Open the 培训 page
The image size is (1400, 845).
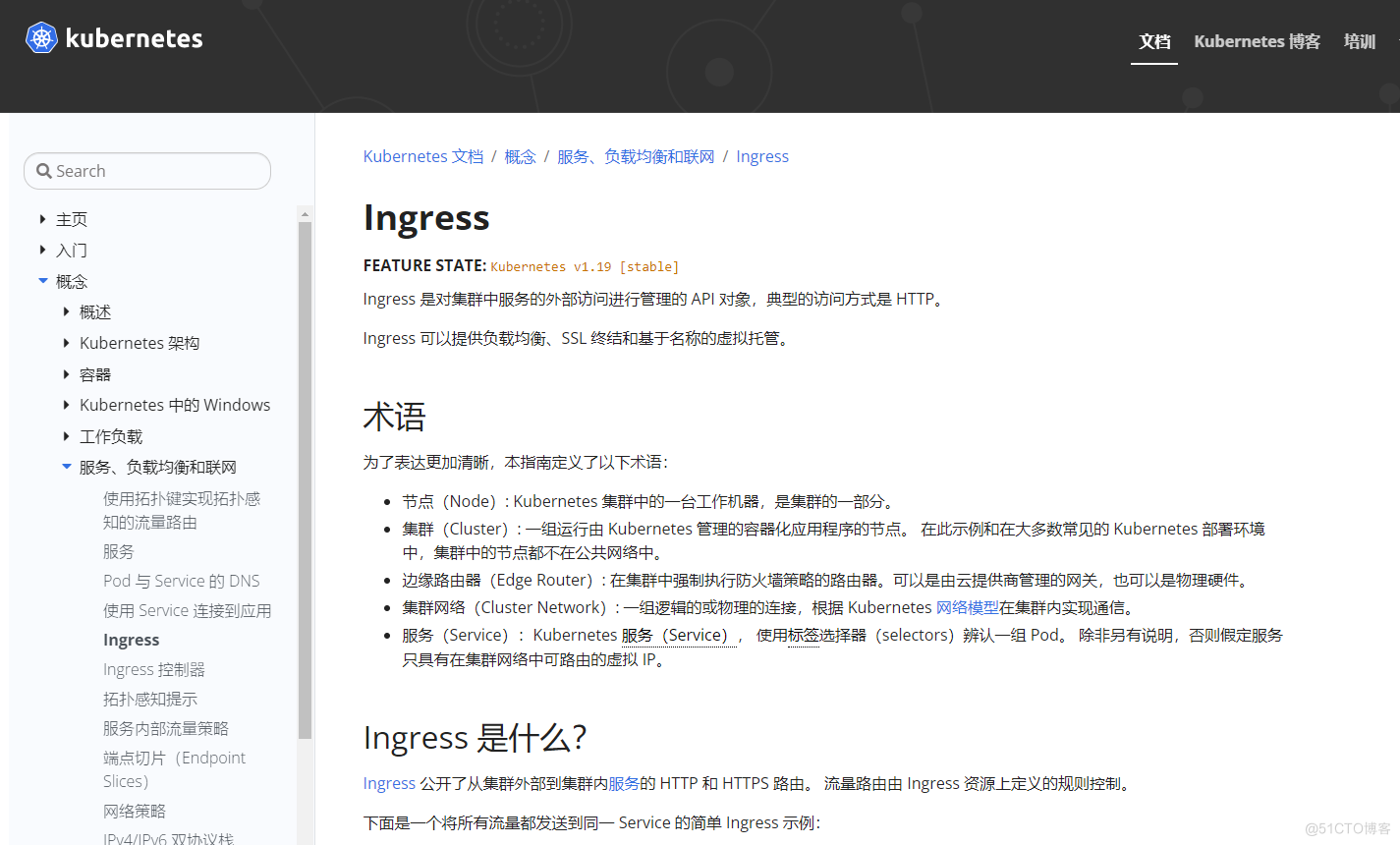[x=1360, y=42]
